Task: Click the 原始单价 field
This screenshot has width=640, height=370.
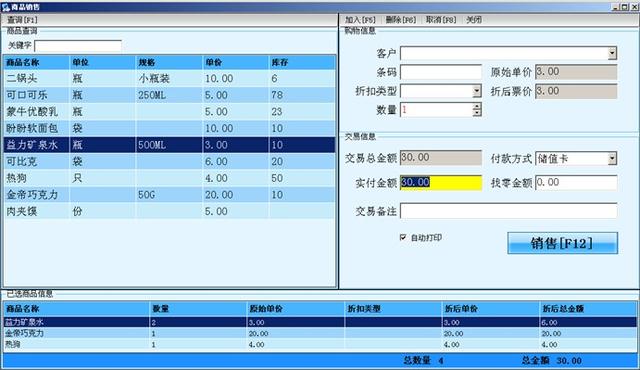Action: pyautogui.click(x=576, y=72)
